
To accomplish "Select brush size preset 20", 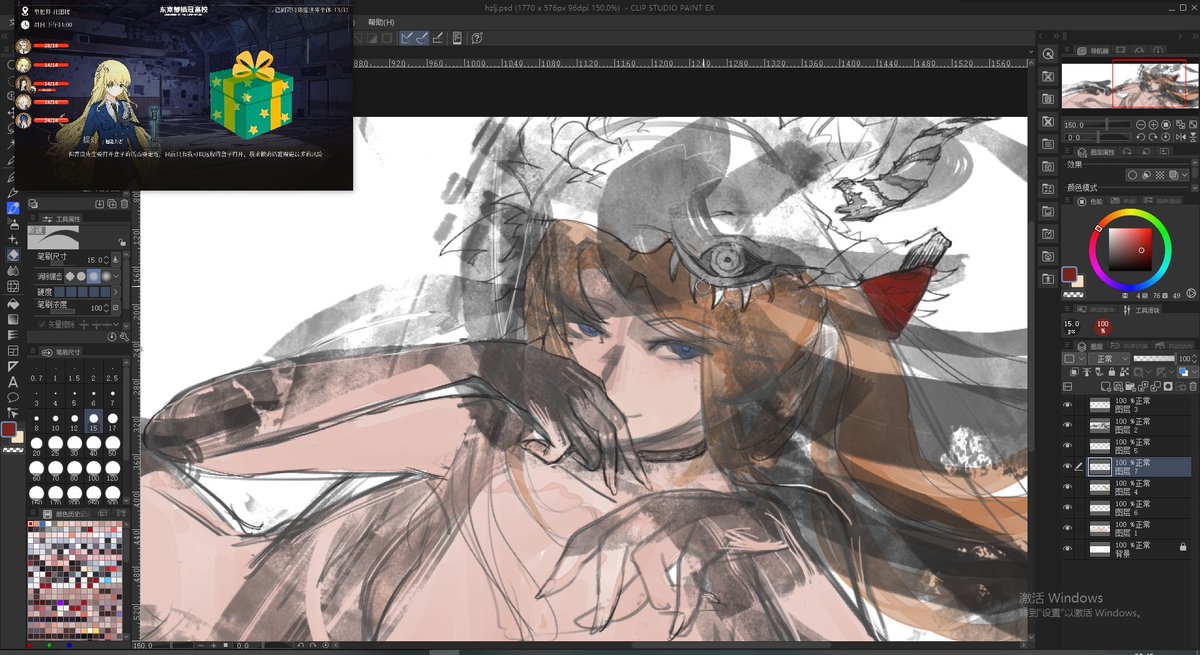I will pos(36,447).
